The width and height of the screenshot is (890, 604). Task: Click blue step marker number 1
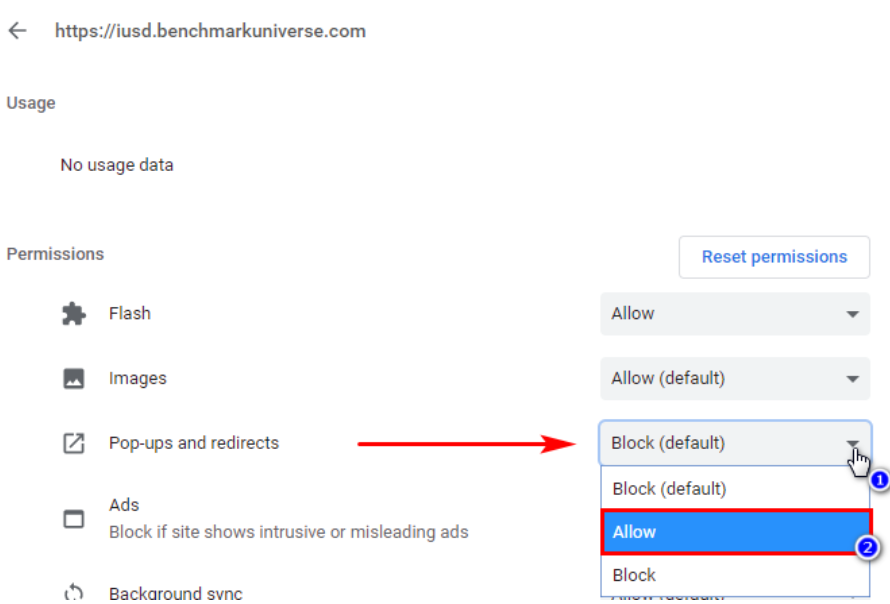[x=879, y=480]
